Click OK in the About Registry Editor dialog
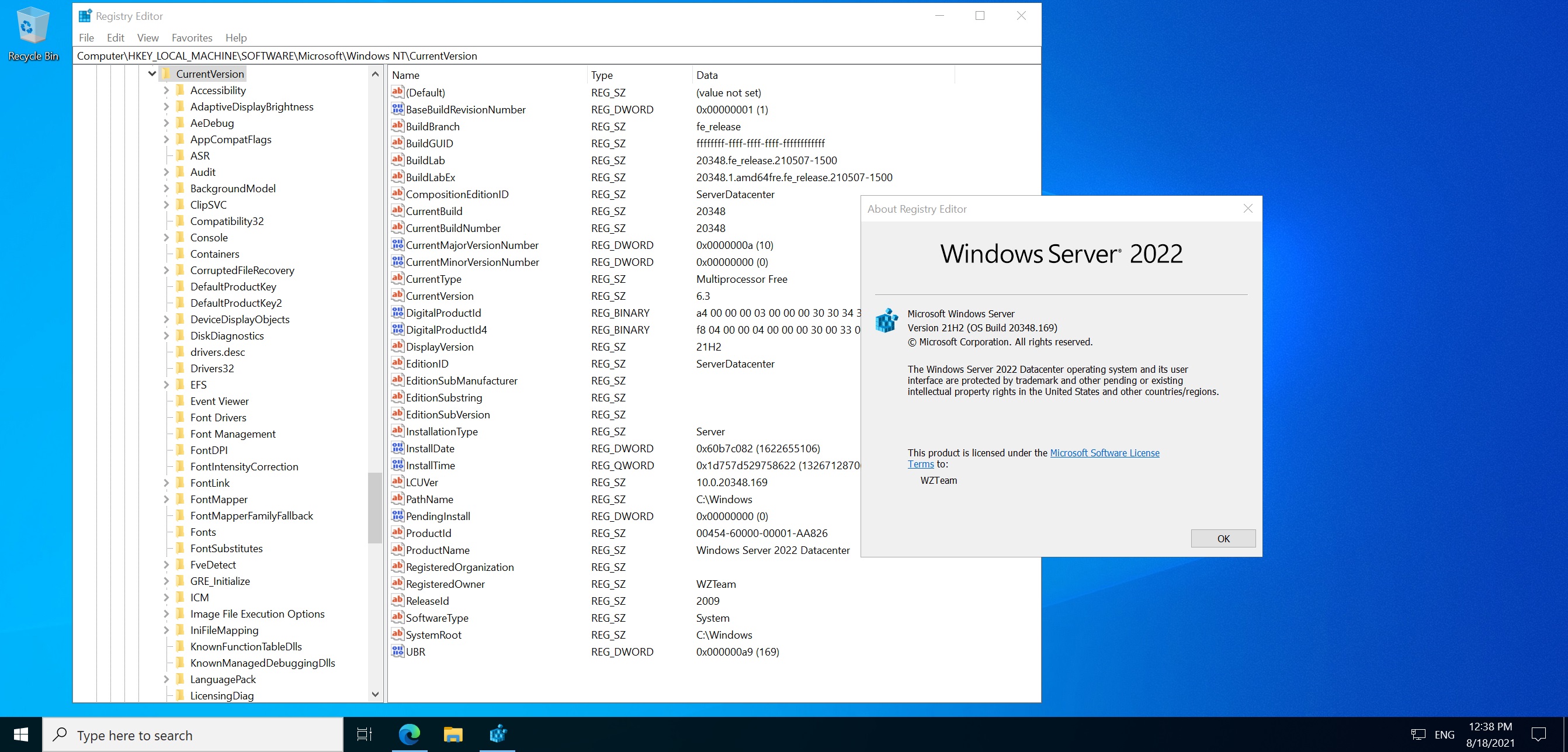Screen dimensions: 1568x752 [1223, 538]
